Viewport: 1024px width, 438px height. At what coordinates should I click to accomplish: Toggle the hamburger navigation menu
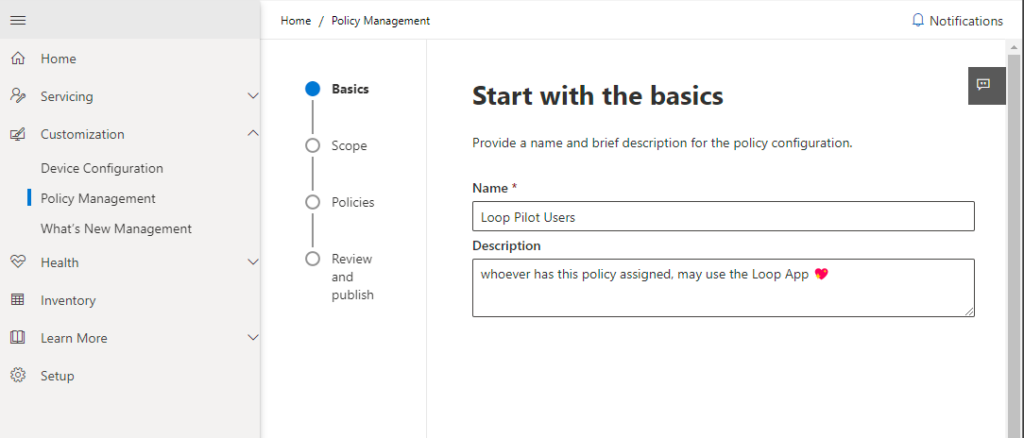(18, 20)
